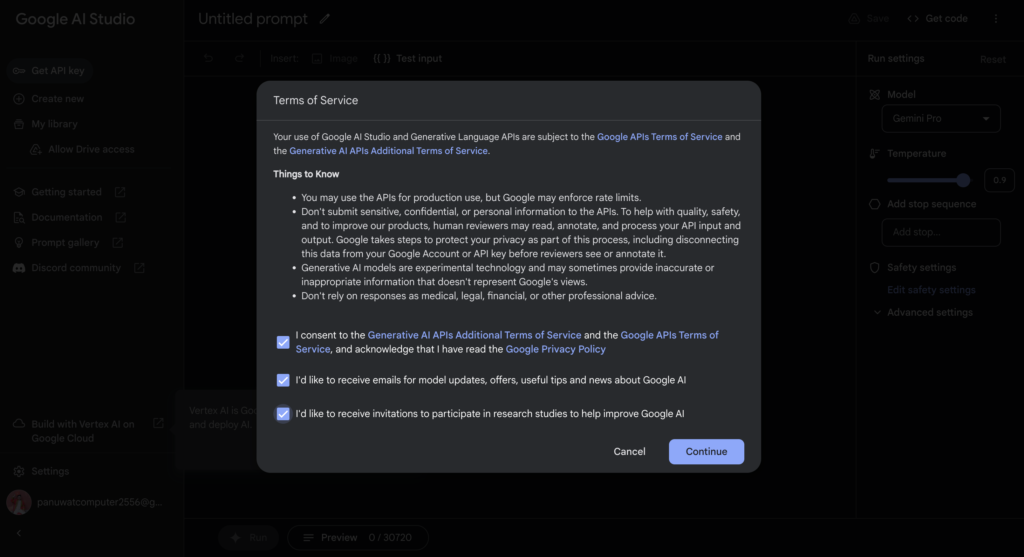Image resolution: width=1024 pixels, height=557 pixels.
Task: Click the Save button
Action: [x=869, y=19]
